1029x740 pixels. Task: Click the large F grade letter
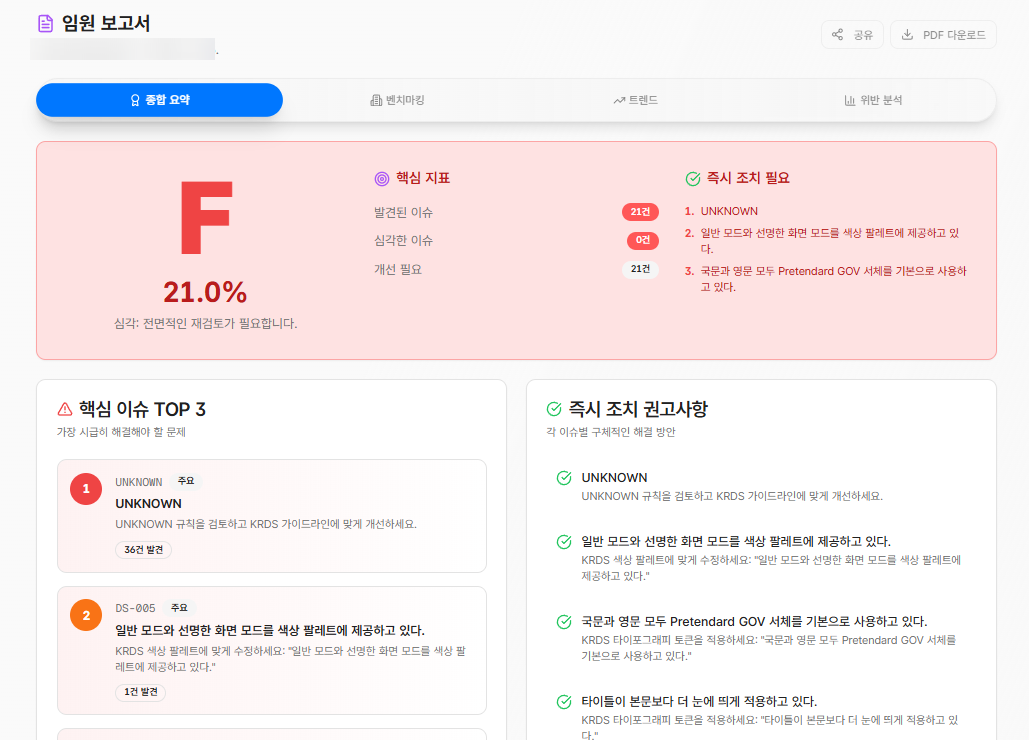pyautogui.click(x=206, y=218)
